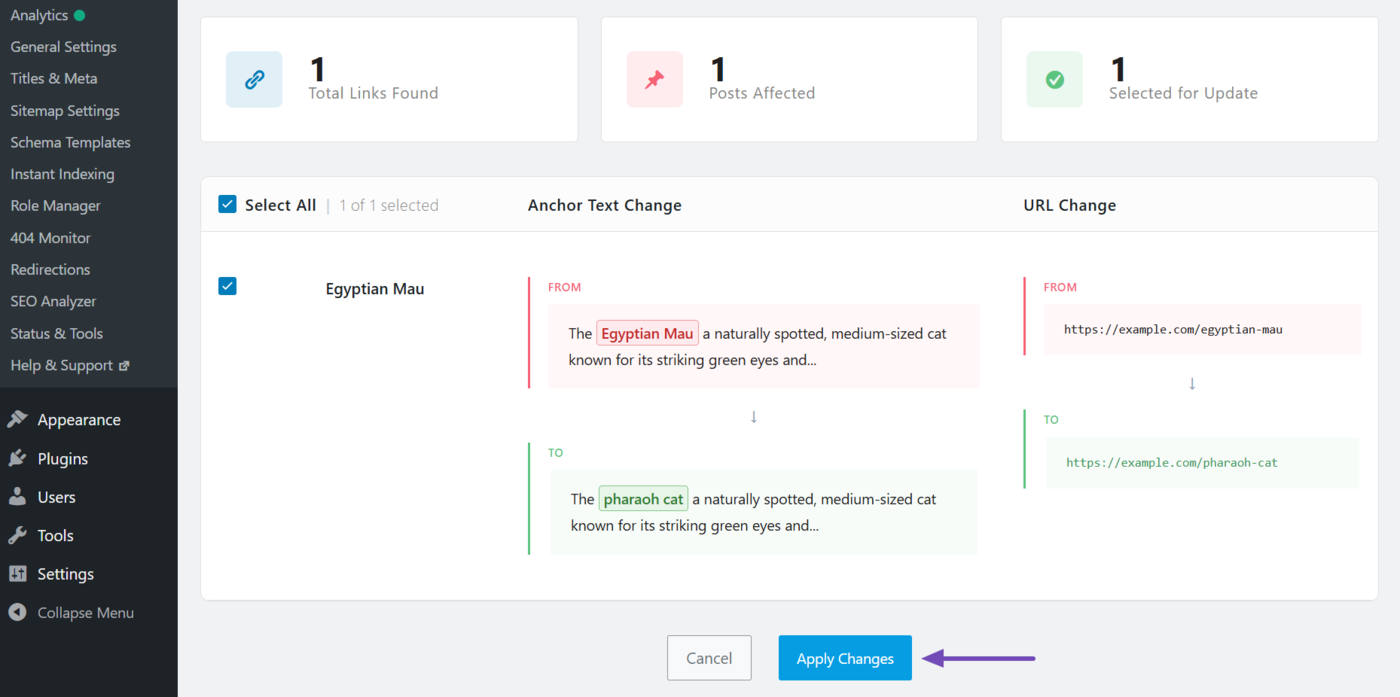Click the Plugins plug icon
The width and height of the screenshot is (1400, 697).
(17, 458)
